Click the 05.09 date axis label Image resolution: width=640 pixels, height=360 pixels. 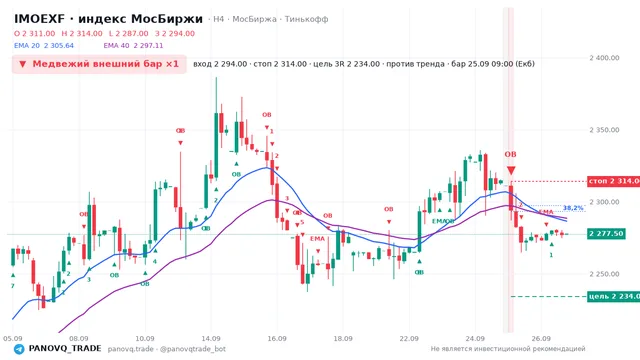pyautogui.click(x=13, y=338)
